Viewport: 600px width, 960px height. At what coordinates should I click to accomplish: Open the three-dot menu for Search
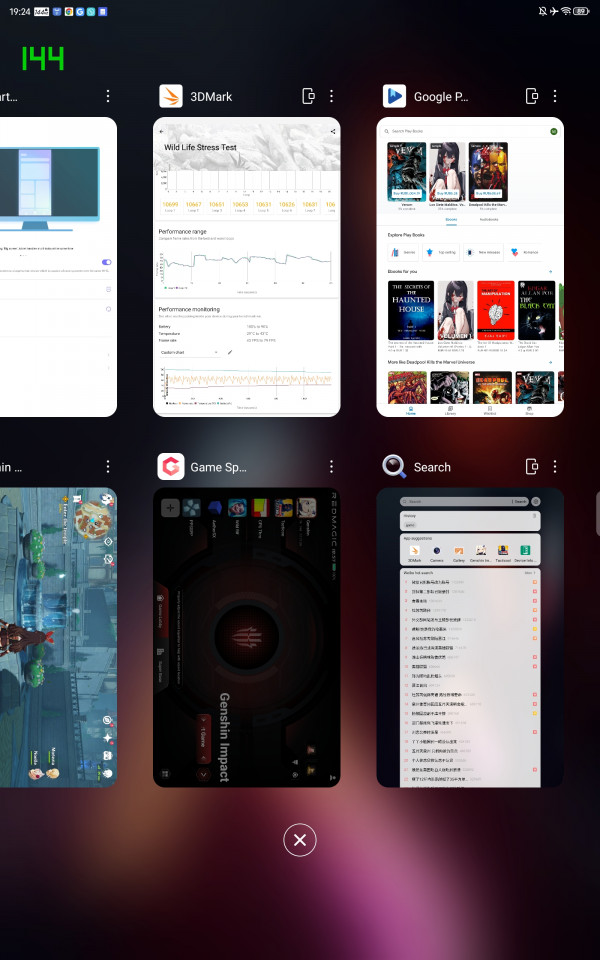pos(555,467)
